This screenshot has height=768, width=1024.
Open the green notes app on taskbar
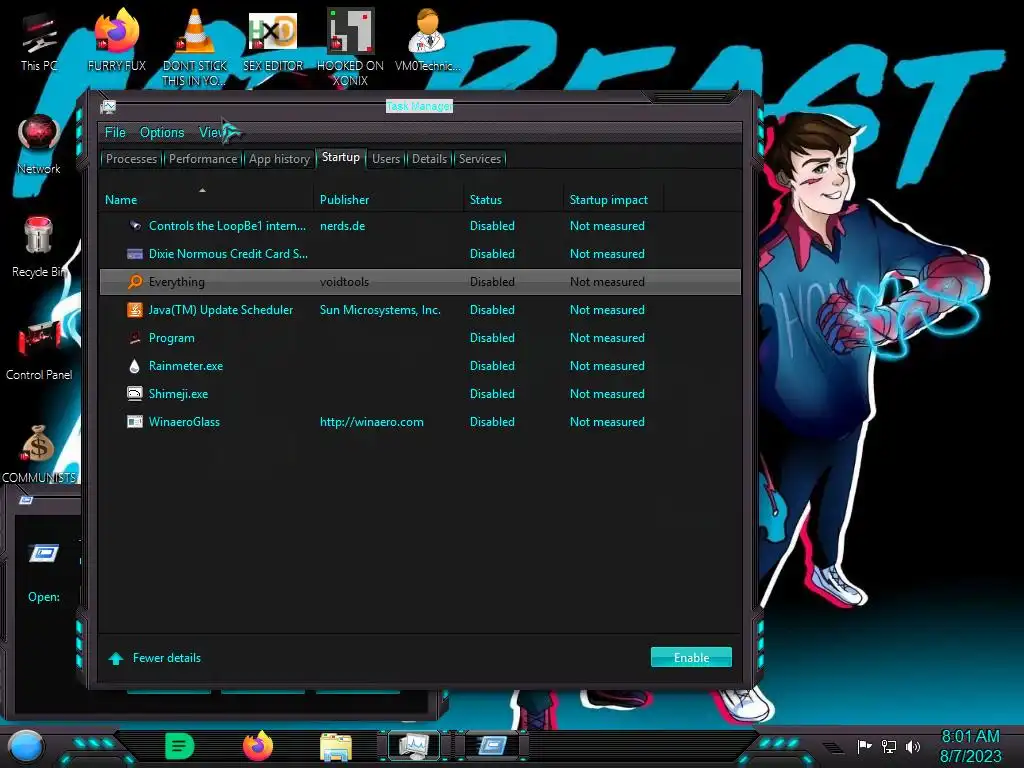[180, 746]
